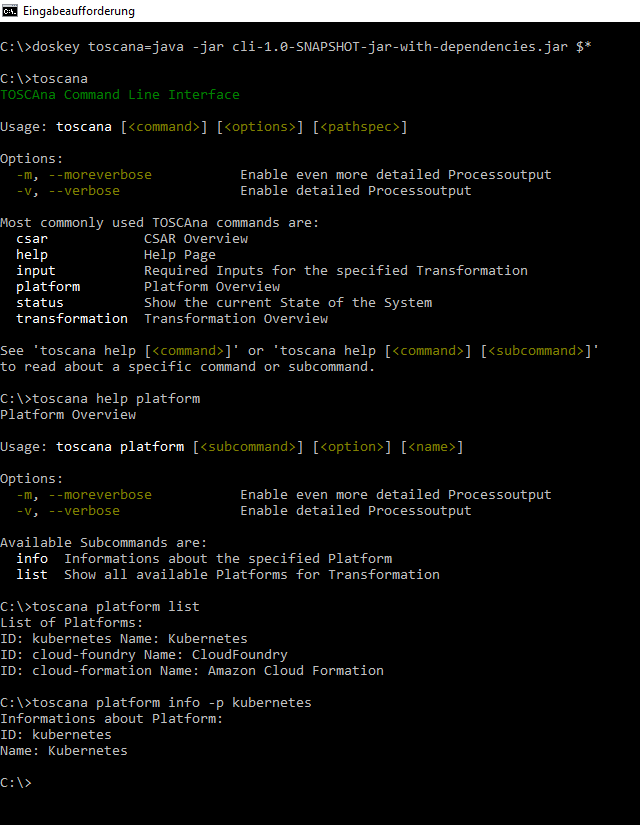
Task: Click the 'platform' command in the command list
Action: [48, 287]
